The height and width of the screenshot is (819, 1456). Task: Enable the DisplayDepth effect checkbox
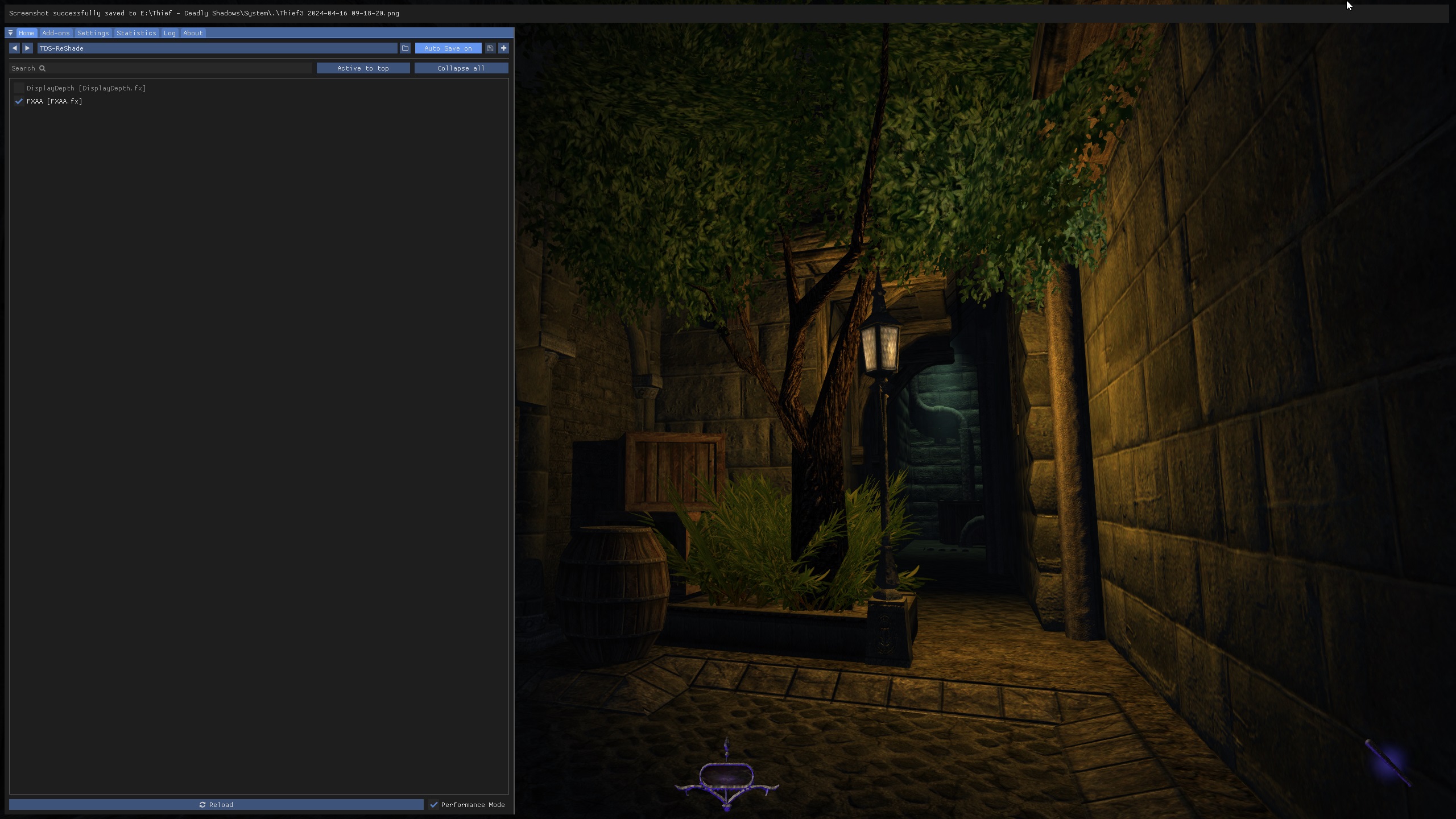[x=19, y=88]
